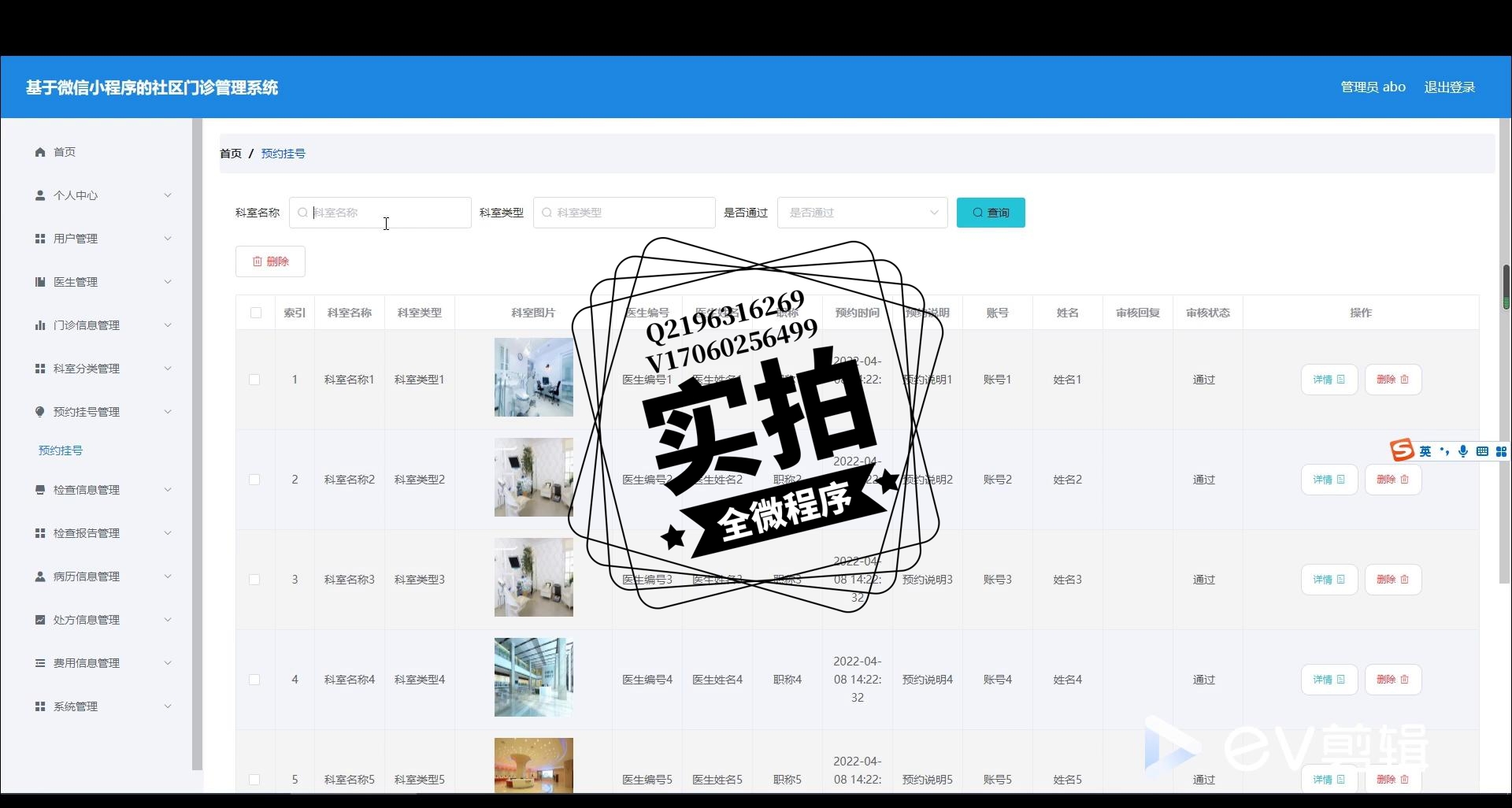Click the grid icon for 系统管理
Screen dimensions: 1512x808
40,706
